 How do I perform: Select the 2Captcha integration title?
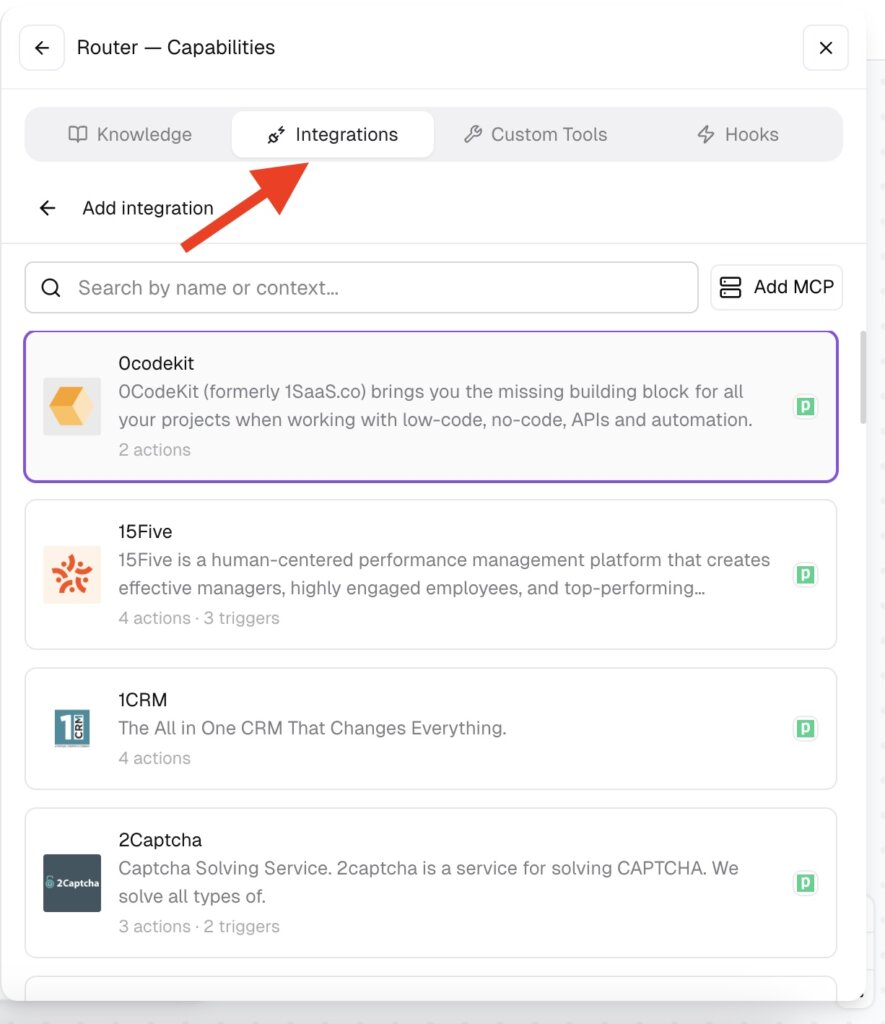coord(160,840)
